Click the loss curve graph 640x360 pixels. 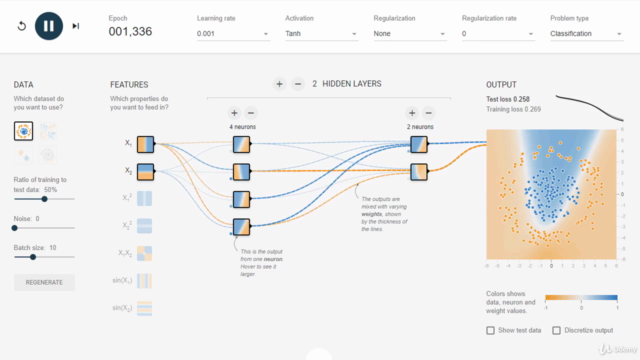(589, 108)
